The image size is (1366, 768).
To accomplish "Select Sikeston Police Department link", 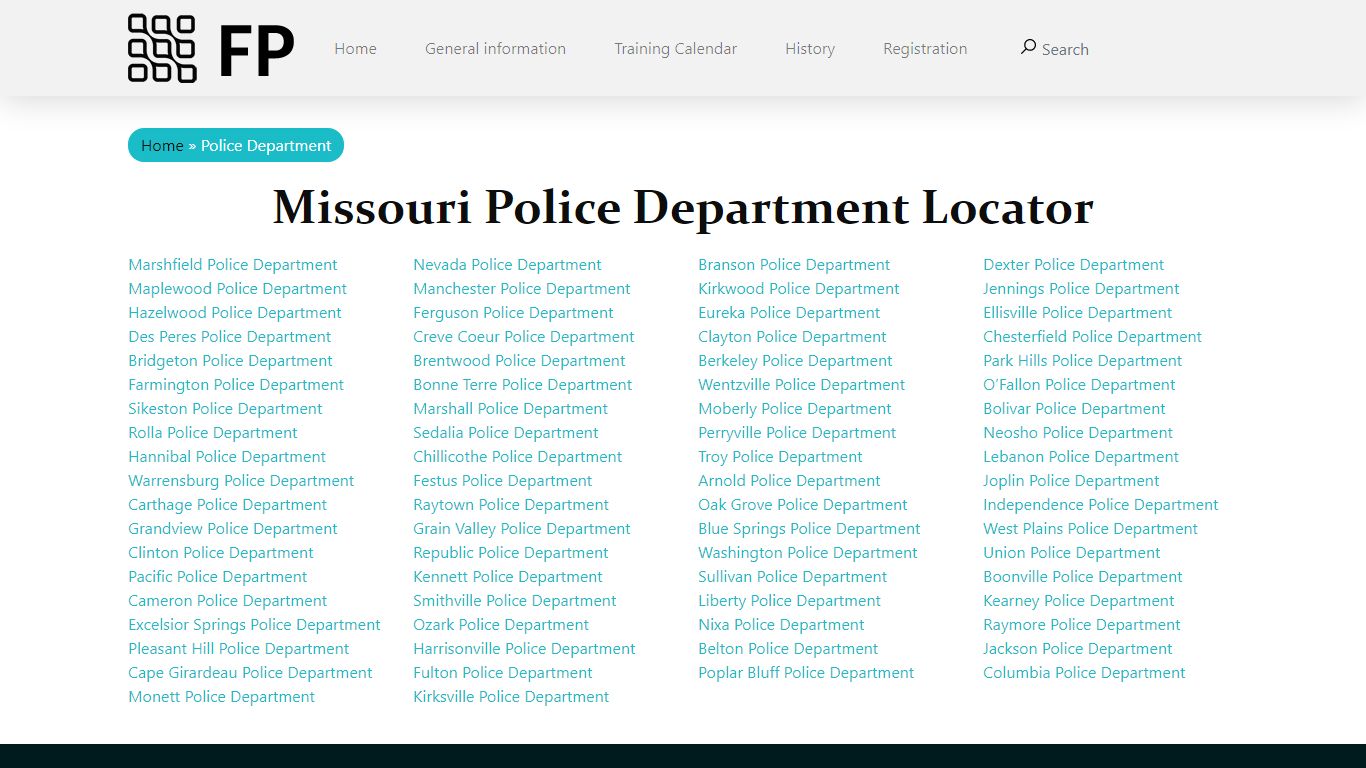I will [x=225, y=409].
